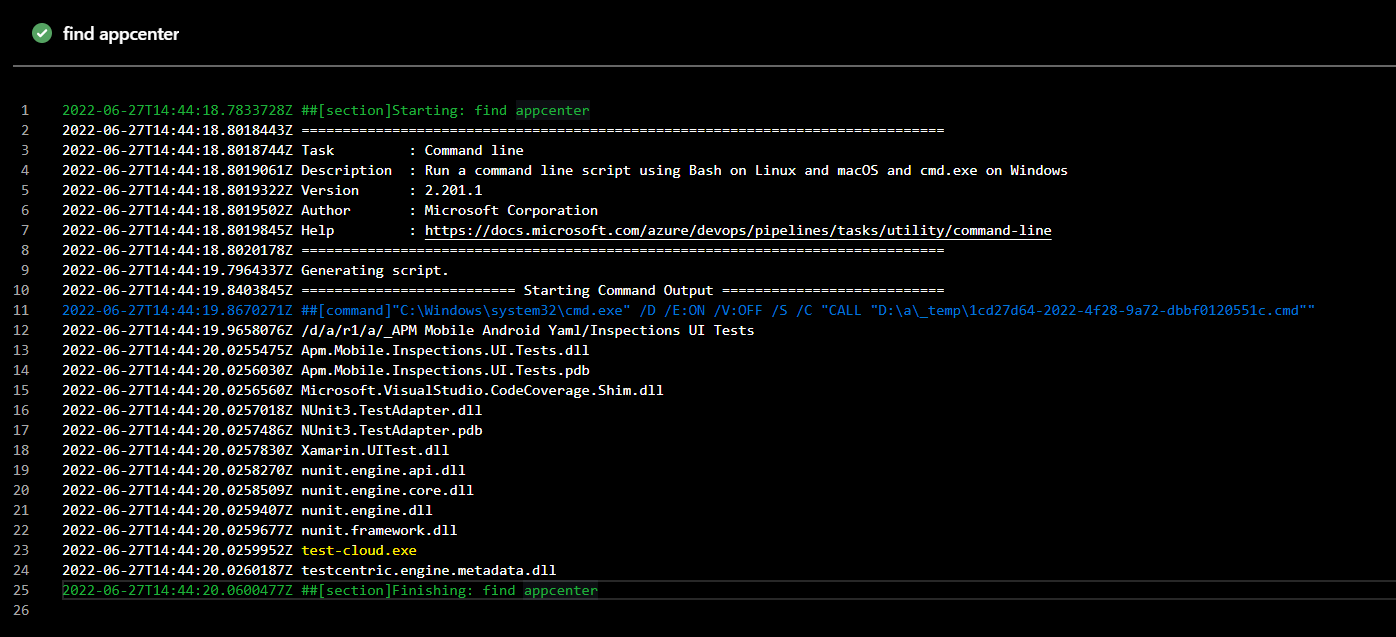The height and width of the screenshot is (637, 1396).
Task: Click the timestamp on line 12
Action: [178, 330]
